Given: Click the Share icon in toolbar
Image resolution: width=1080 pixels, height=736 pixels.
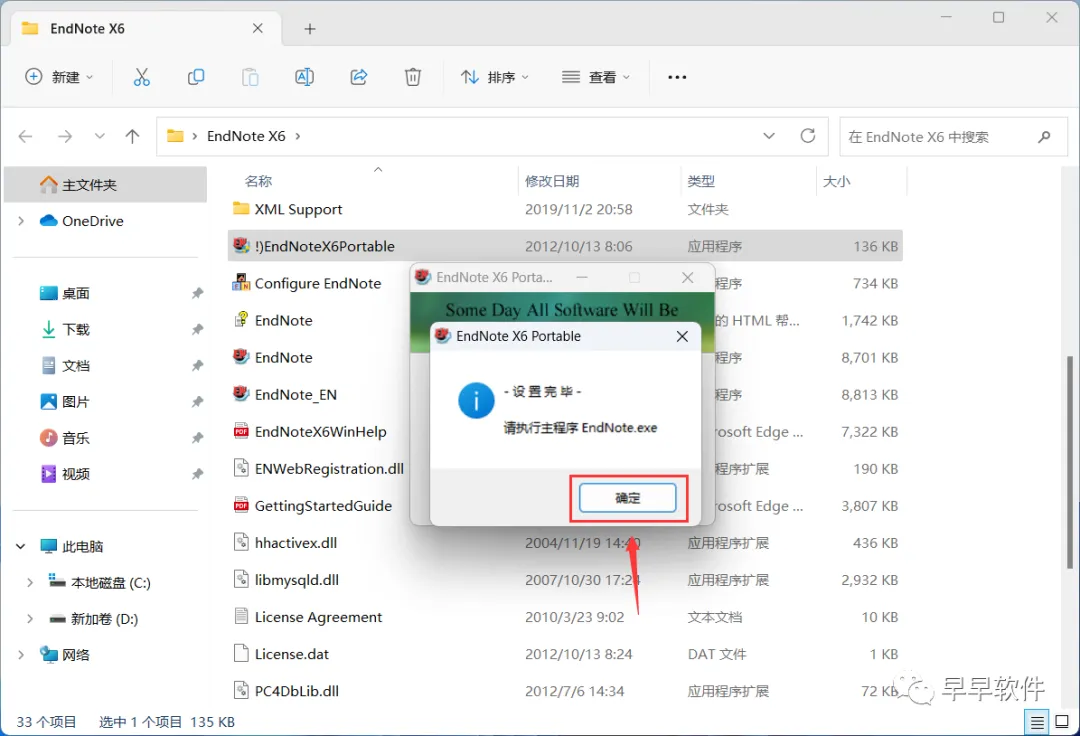Looking at the screenshot, I should click(x=359, y=77).
